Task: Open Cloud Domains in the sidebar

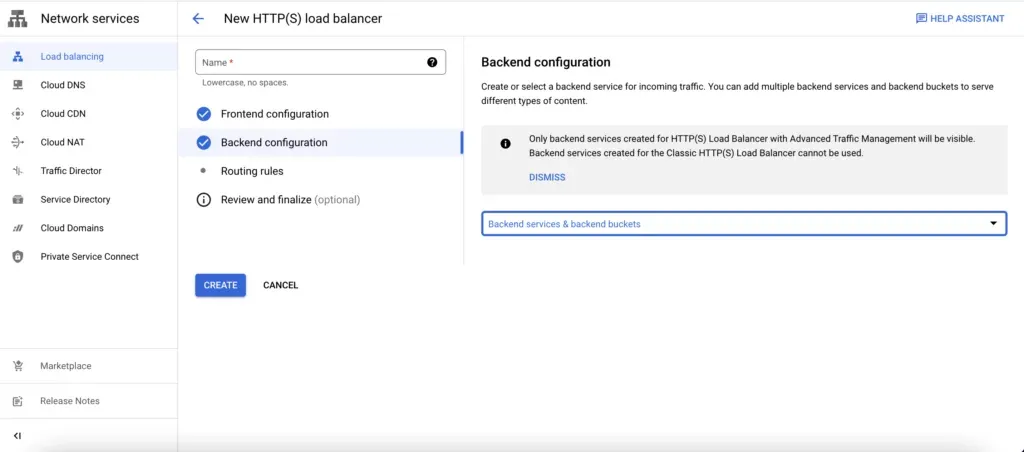Action: pyautogui.click(x=89, y=228)
